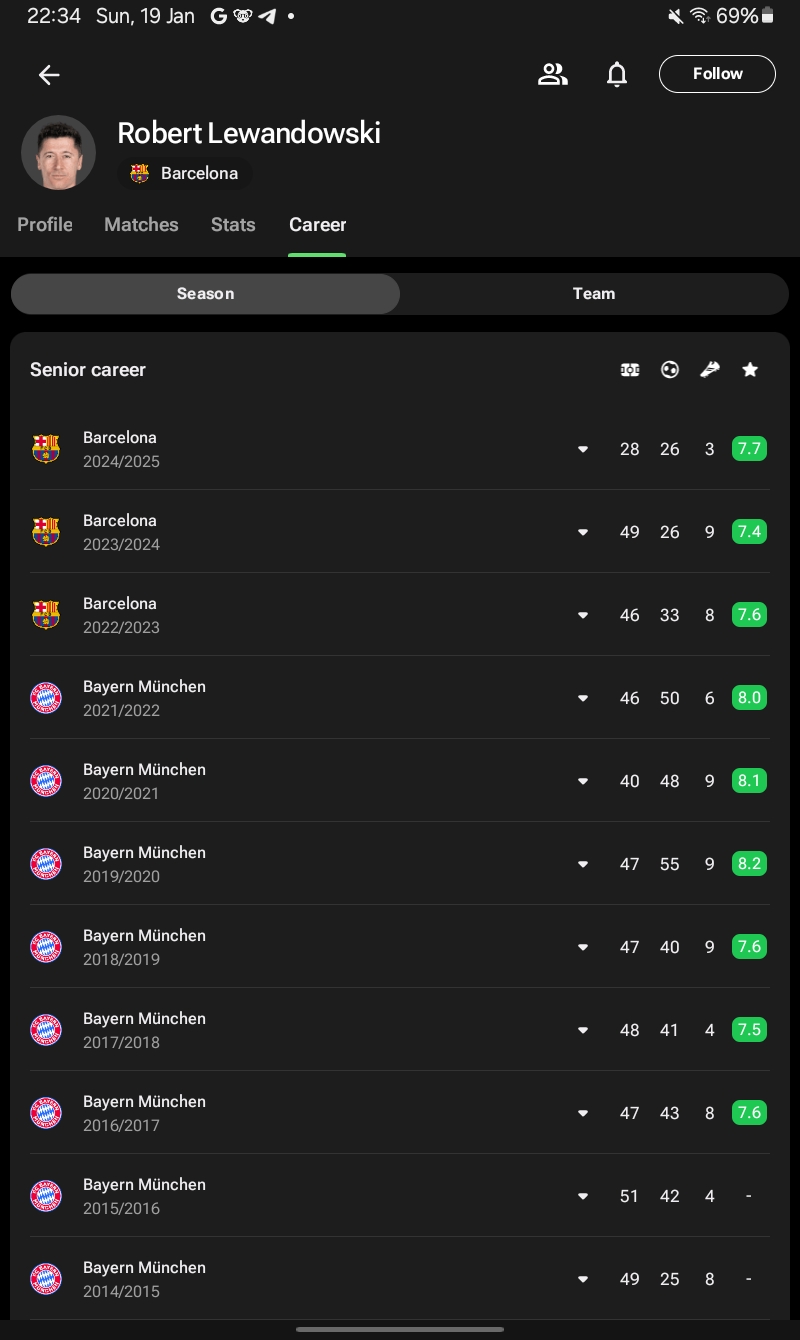Open the Matches tab
The height and width of the screenshot is (1340, 800).
[141, 225]
